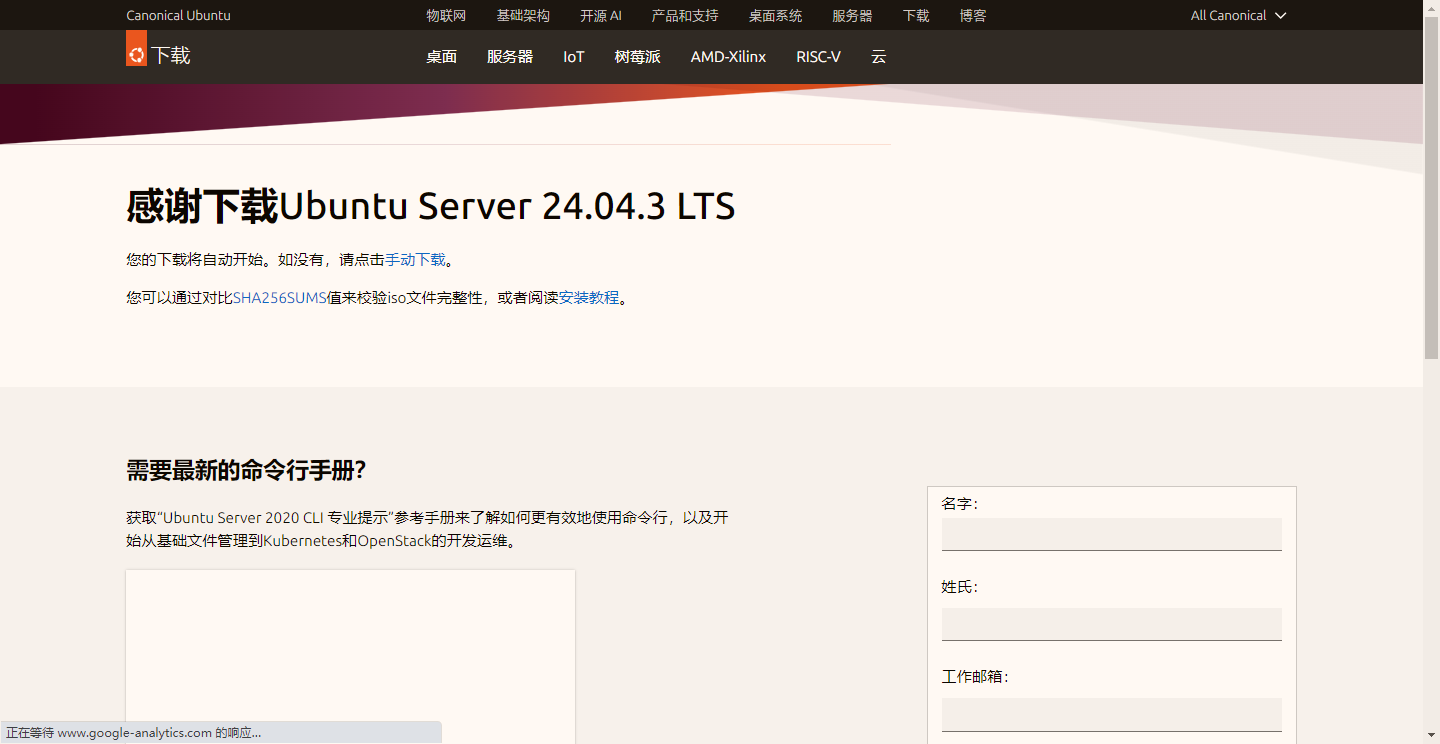Click the google-analytics status bar text
The width and height of the screenshot is (1440, 744).
pos(134,733)
